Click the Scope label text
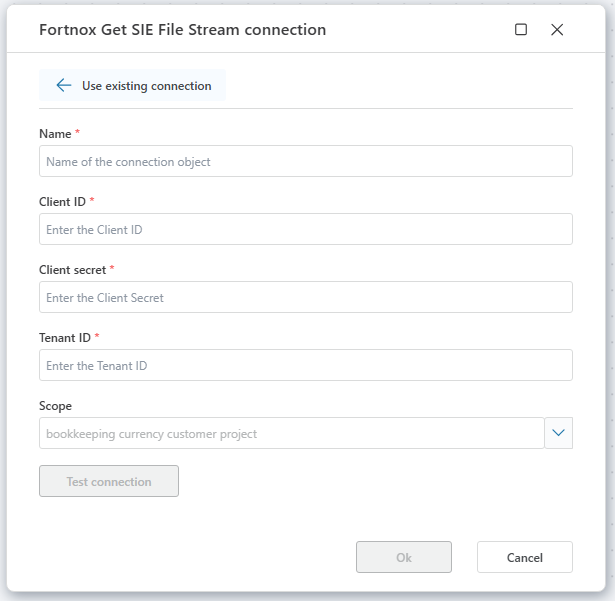 pyautogui.click(x=55, y=406)
